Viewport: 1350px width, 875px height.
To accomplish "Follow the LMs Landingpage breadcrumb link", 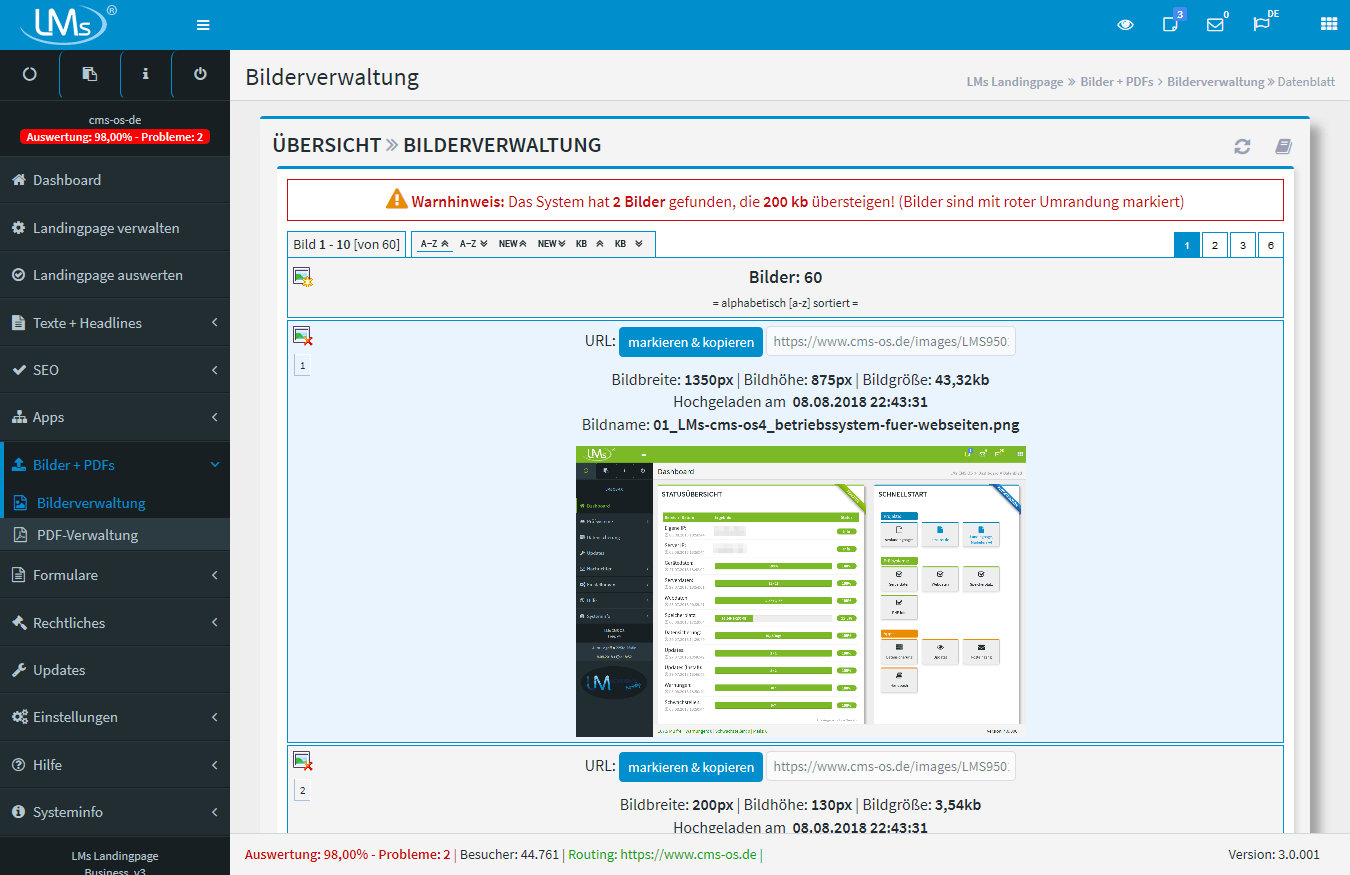I will coord(1015,82).
